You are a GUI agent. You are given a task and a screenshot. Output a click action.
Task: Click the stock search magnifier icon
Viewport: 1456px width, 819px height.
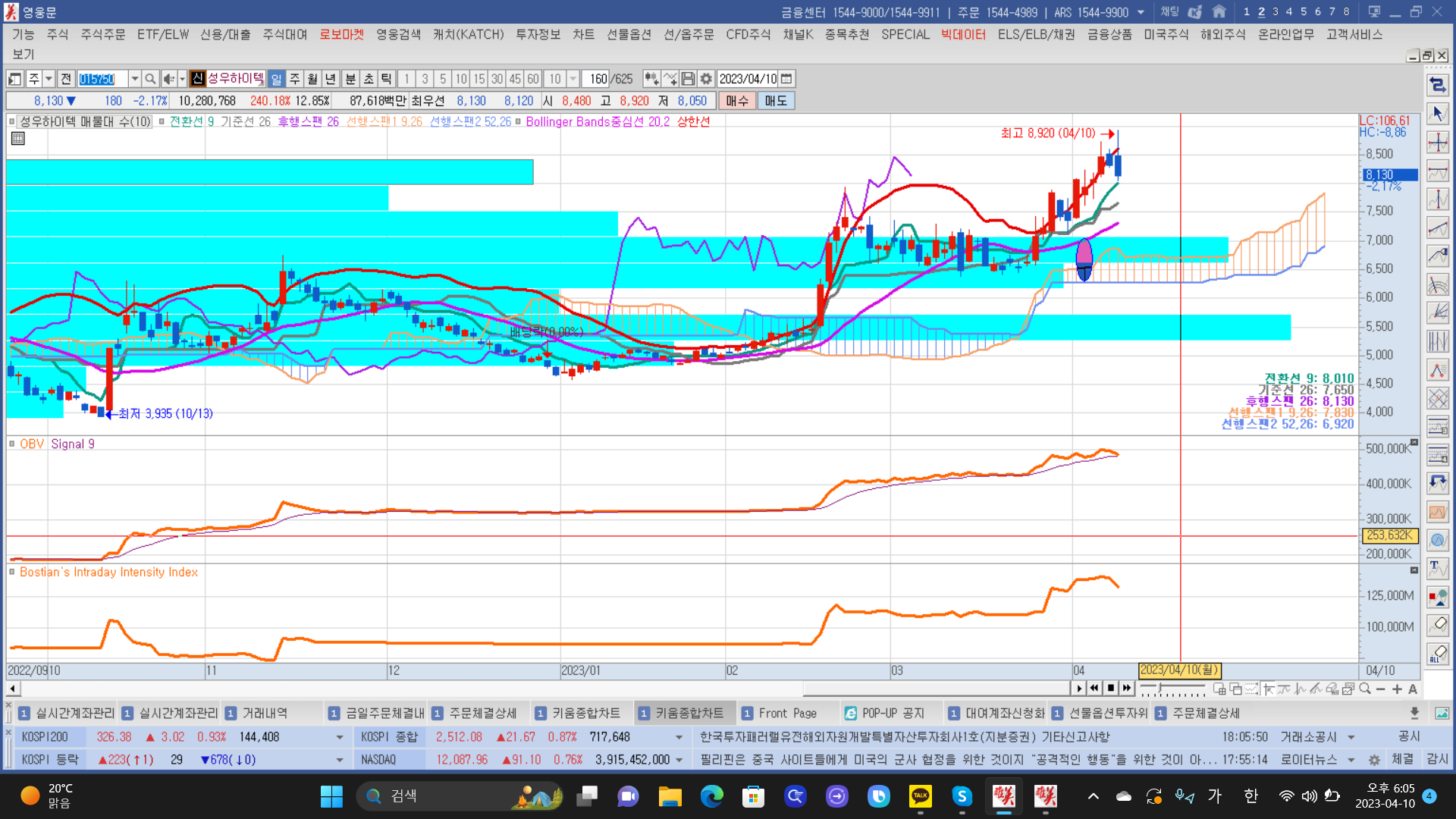[150, 79]
